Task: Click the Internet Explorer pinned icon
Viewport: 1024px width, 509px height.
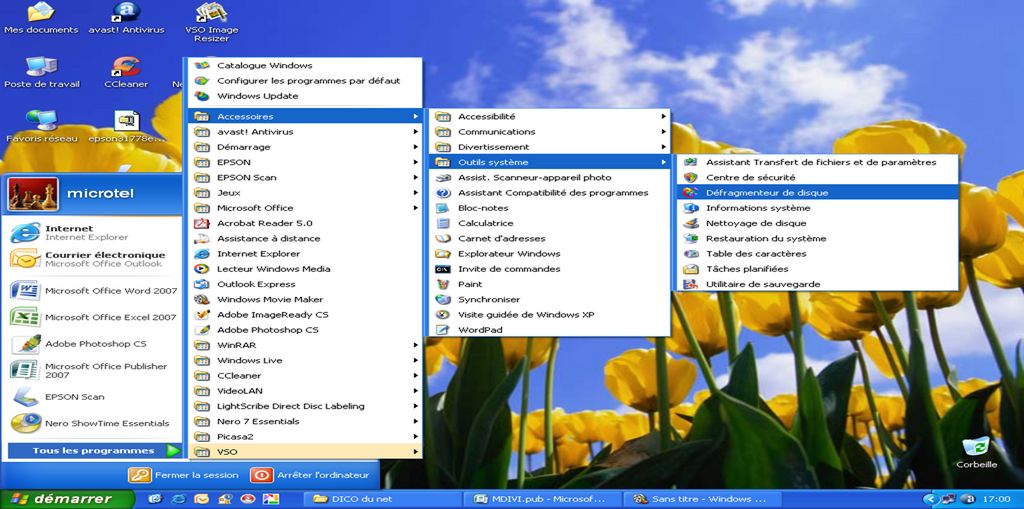Action: [x=25, y=233]
